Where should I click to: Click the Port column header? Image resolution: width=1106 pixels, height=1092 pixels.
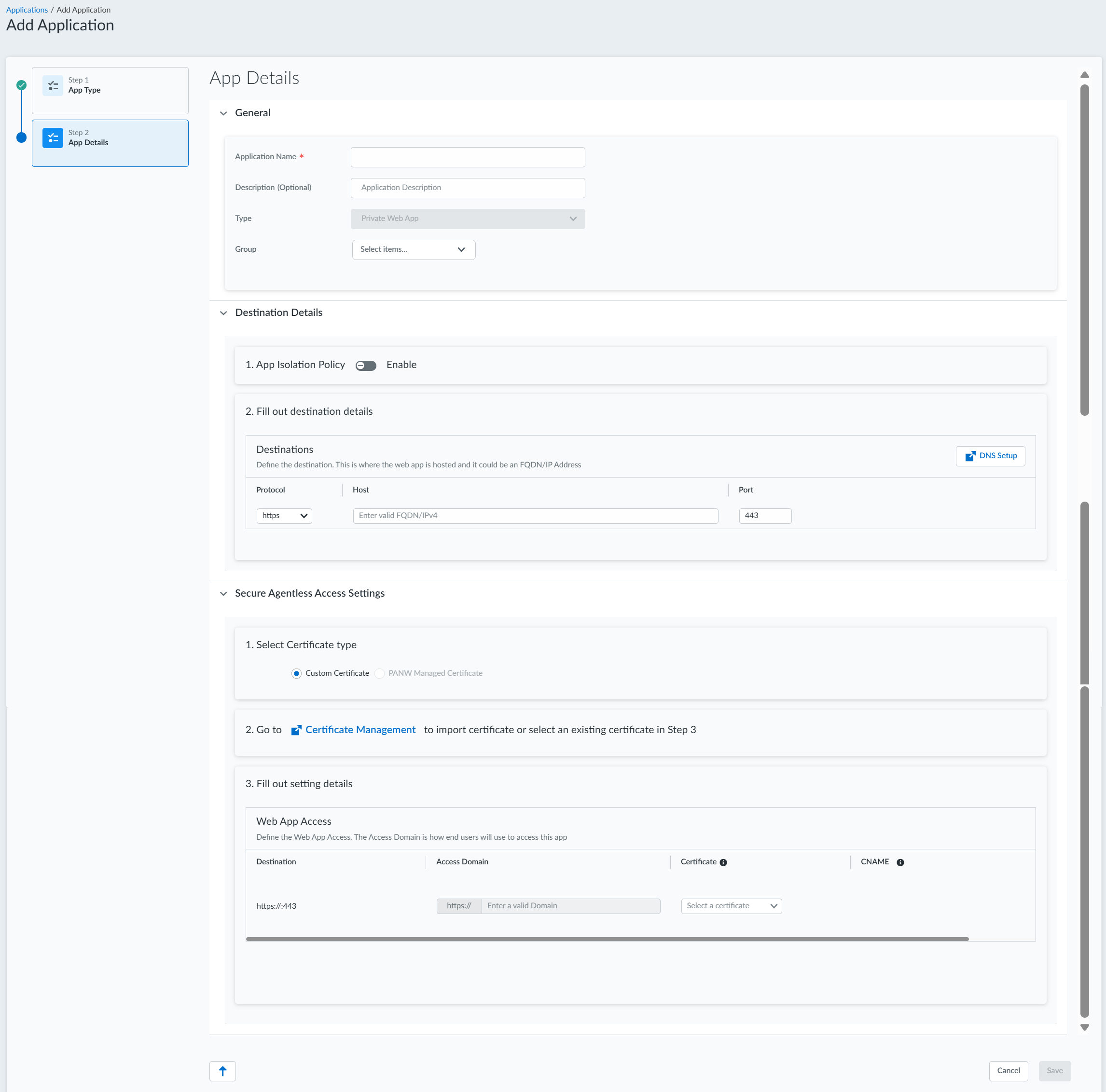(746, 490)
